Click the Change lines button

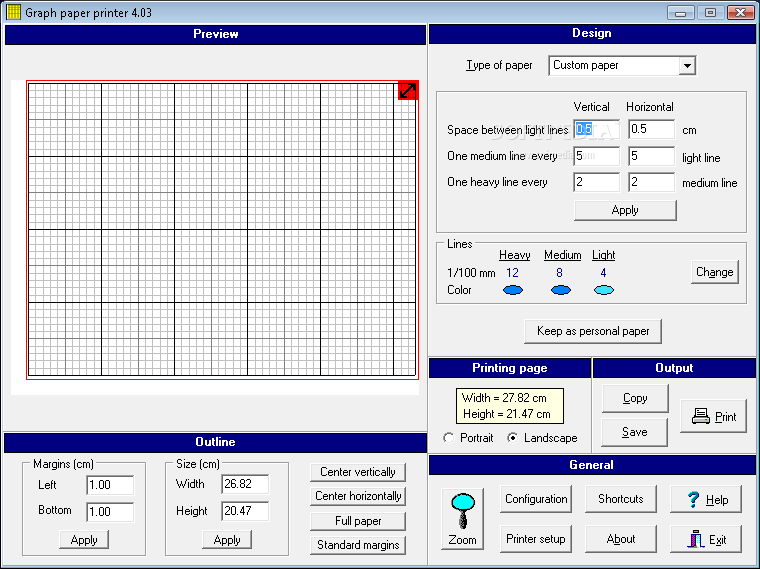[714, 272]
